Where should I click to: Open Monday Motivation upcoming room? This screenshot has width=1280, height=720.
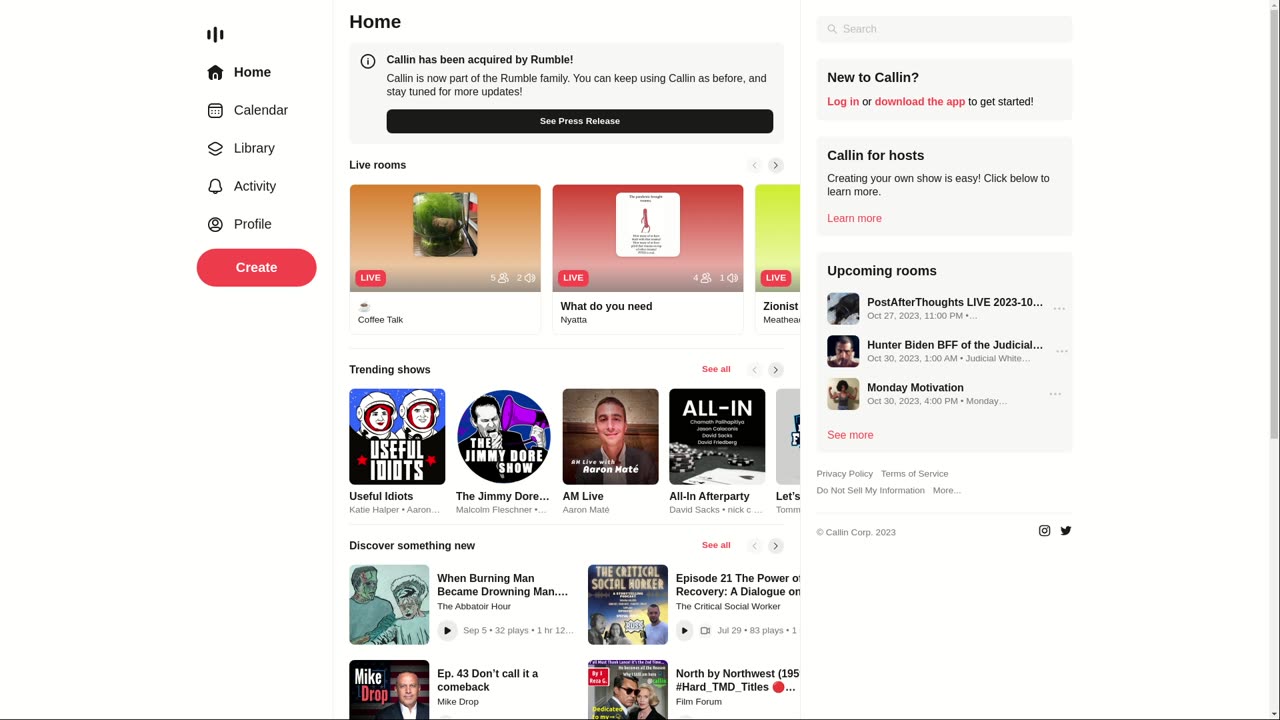click(x=915, y=388)
